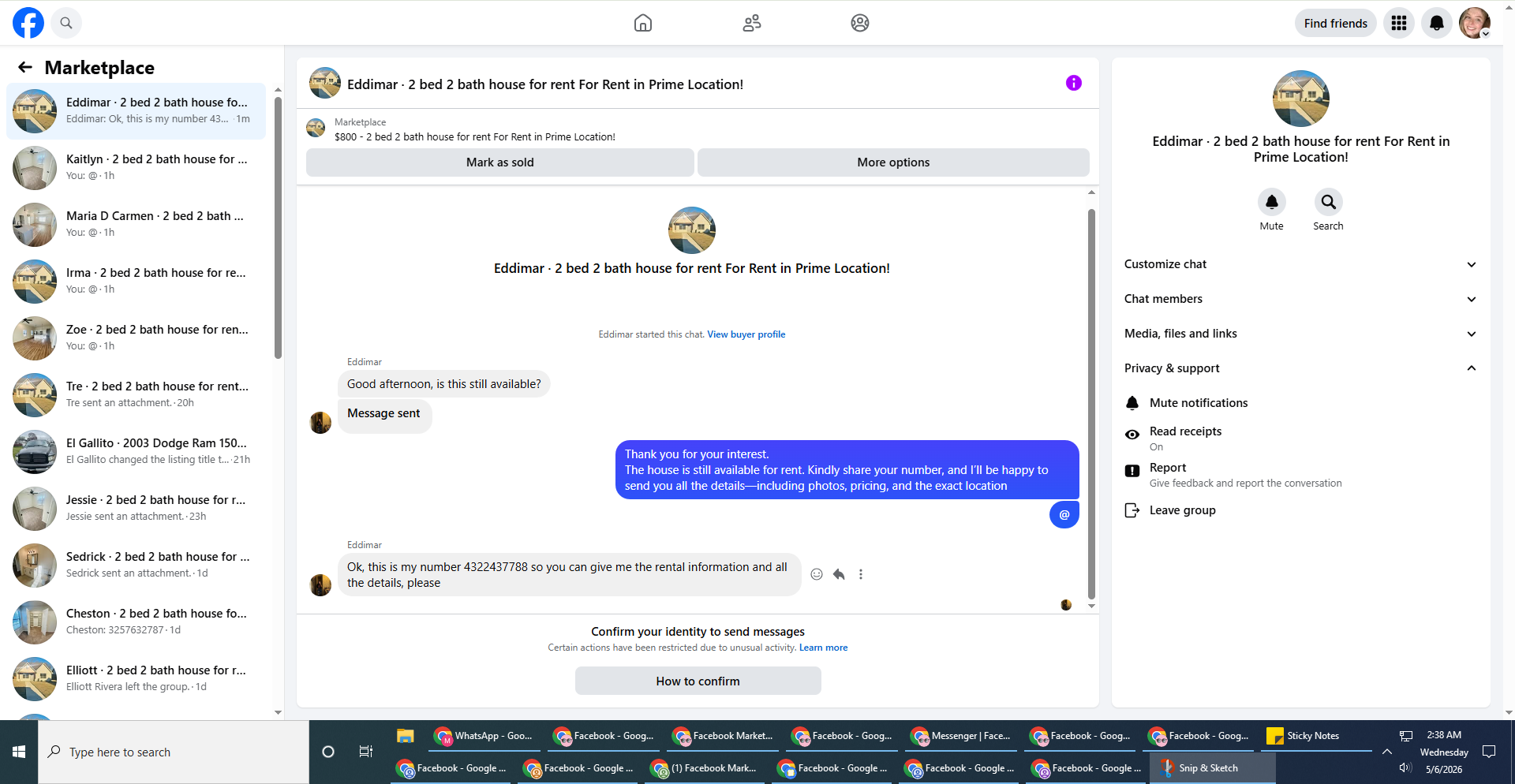
Task: Click the round house photo heading the chat thread
Action: 692,230
